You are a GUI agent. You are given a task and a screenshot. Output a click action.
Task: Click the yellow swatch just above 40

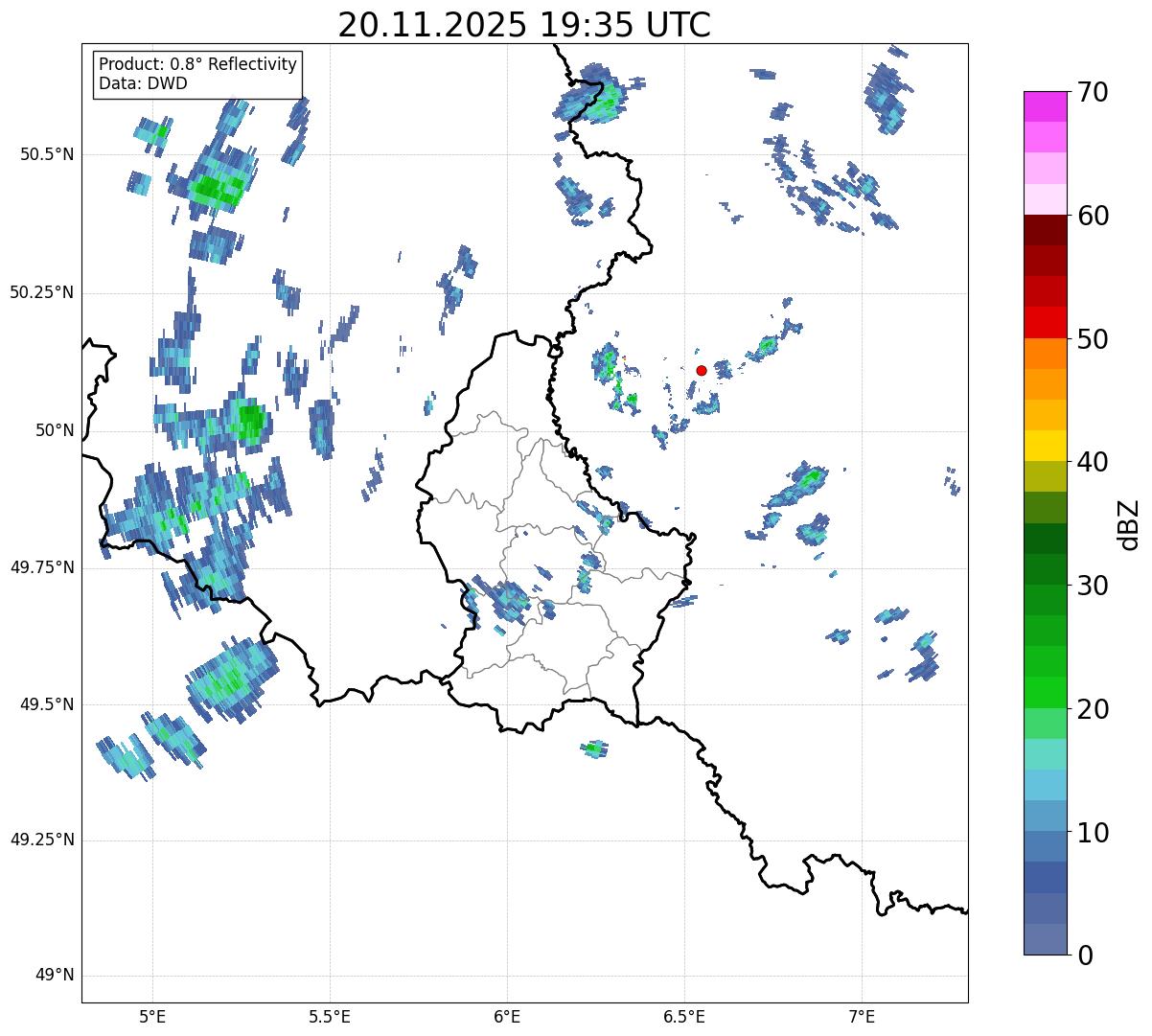(1045, 446)
